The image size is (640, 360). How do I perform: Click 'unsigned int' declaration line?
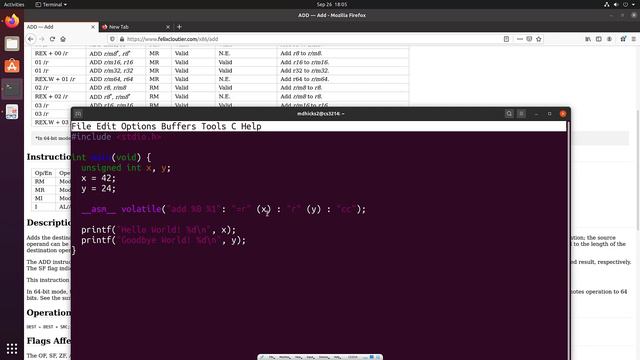126,168
